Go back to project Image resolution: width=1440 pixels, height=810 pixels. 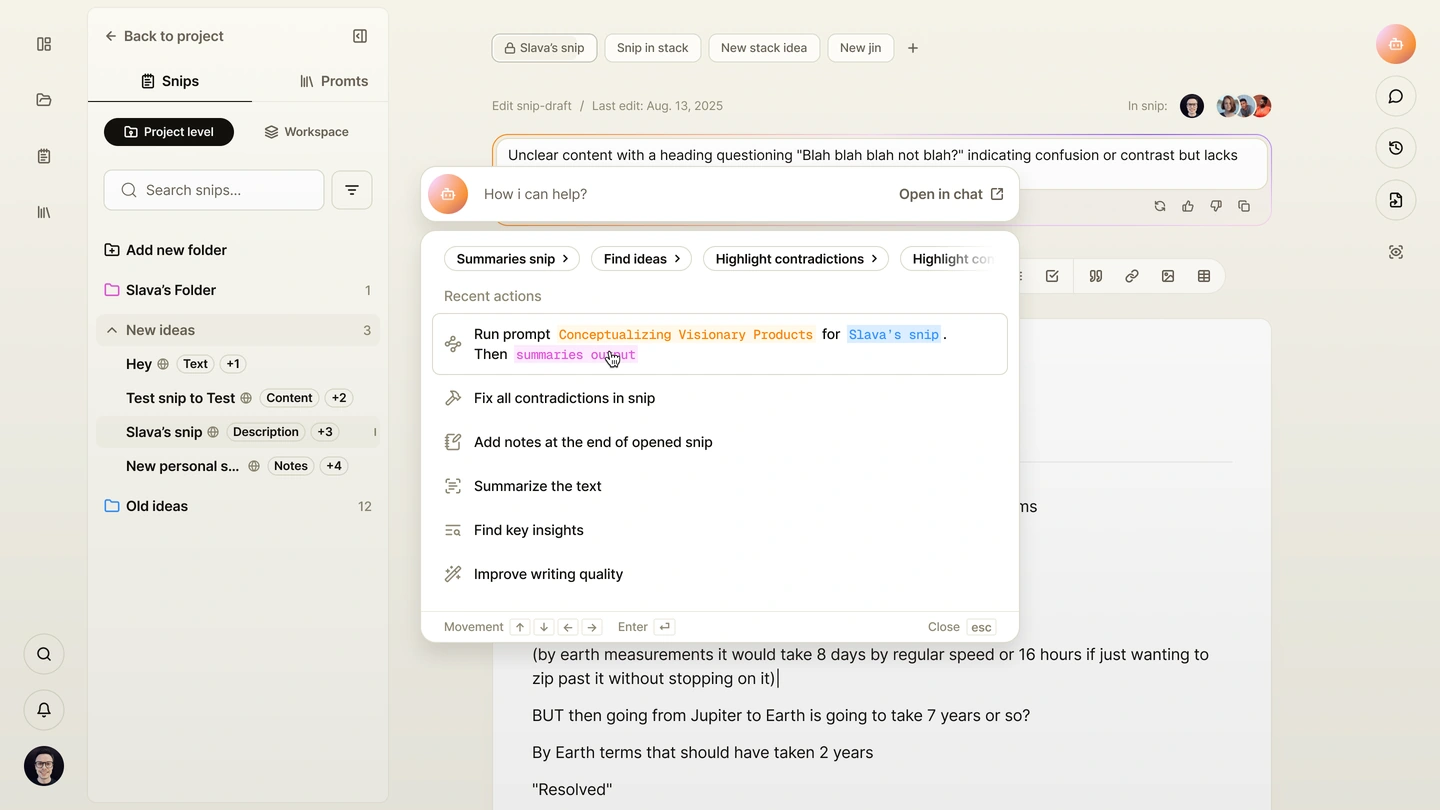click(164, 36)
